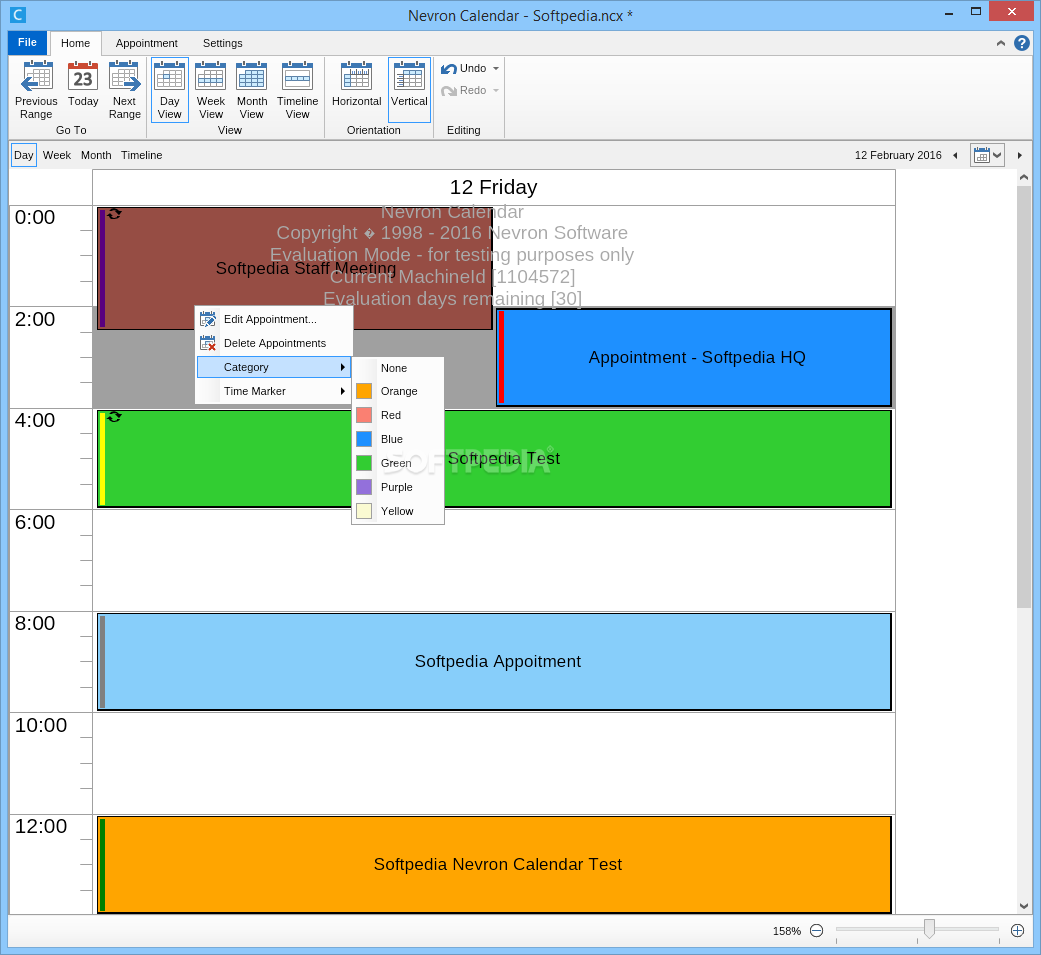
Task: Select the Week tab below ribbon
Action: (x=57, y=155)
